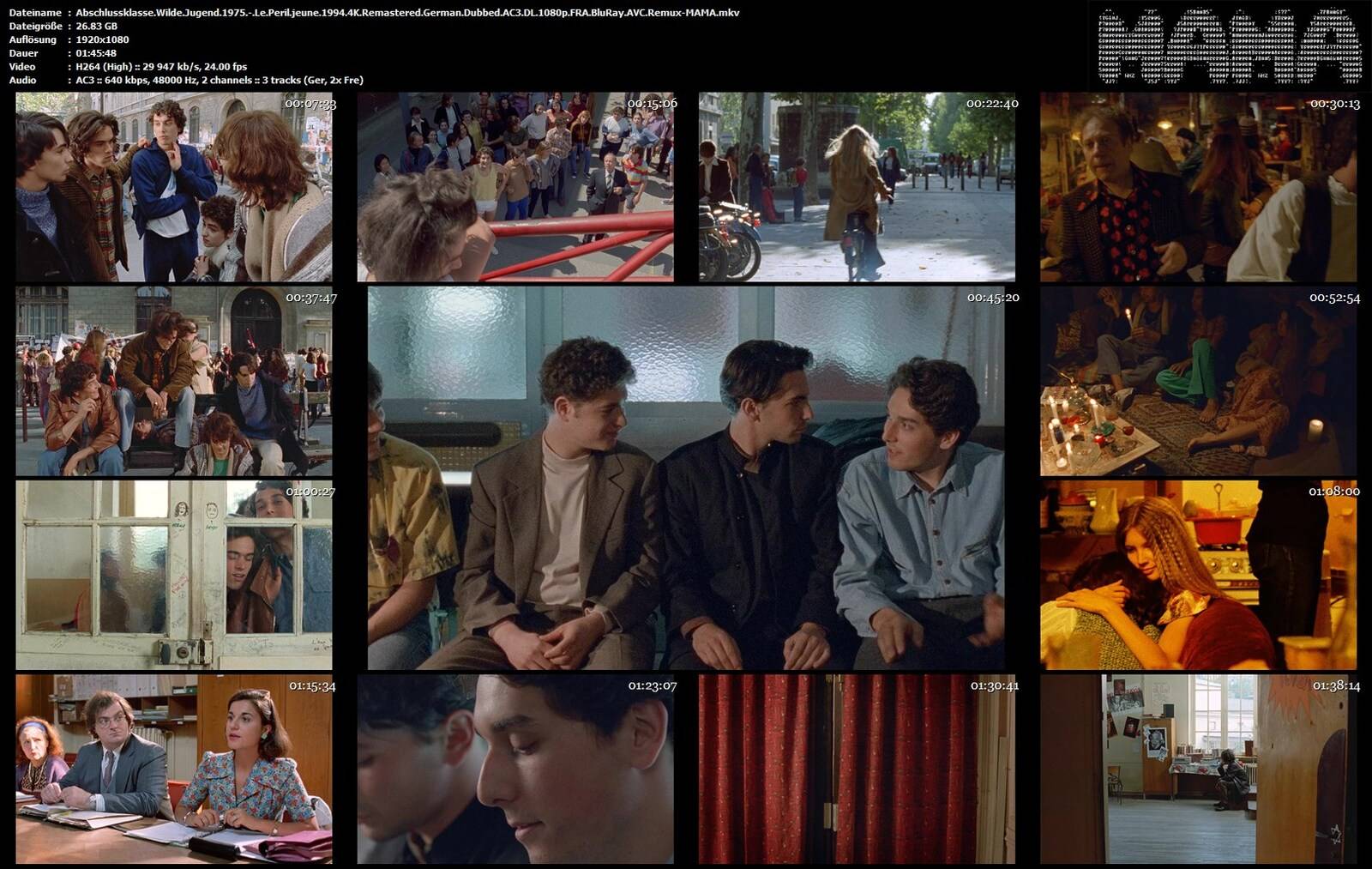Click the H264 video codec line
The width and height of the screenshot is (1372, 869).
161,67
